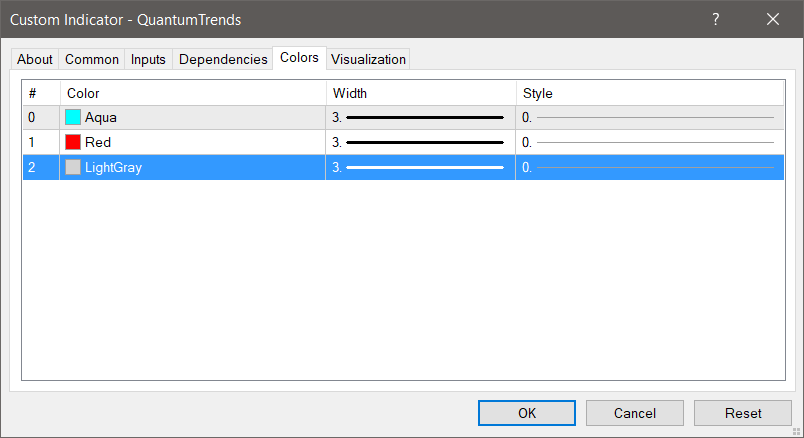Select the Visualization tab
Screen dimensions: 804x438
pos(368,60)
